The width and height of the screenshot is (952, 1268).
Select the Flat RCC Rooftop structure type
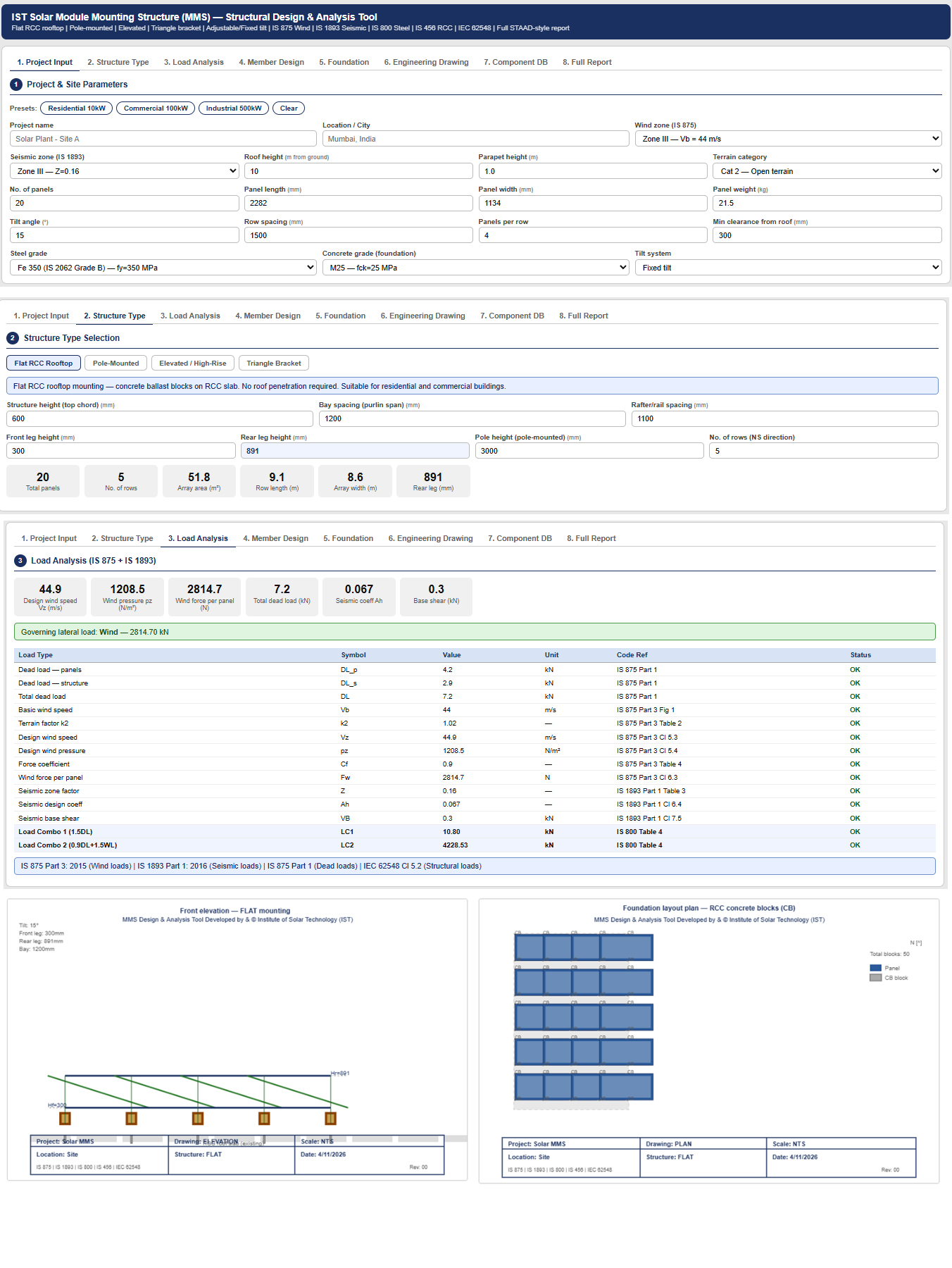[44, 363]
